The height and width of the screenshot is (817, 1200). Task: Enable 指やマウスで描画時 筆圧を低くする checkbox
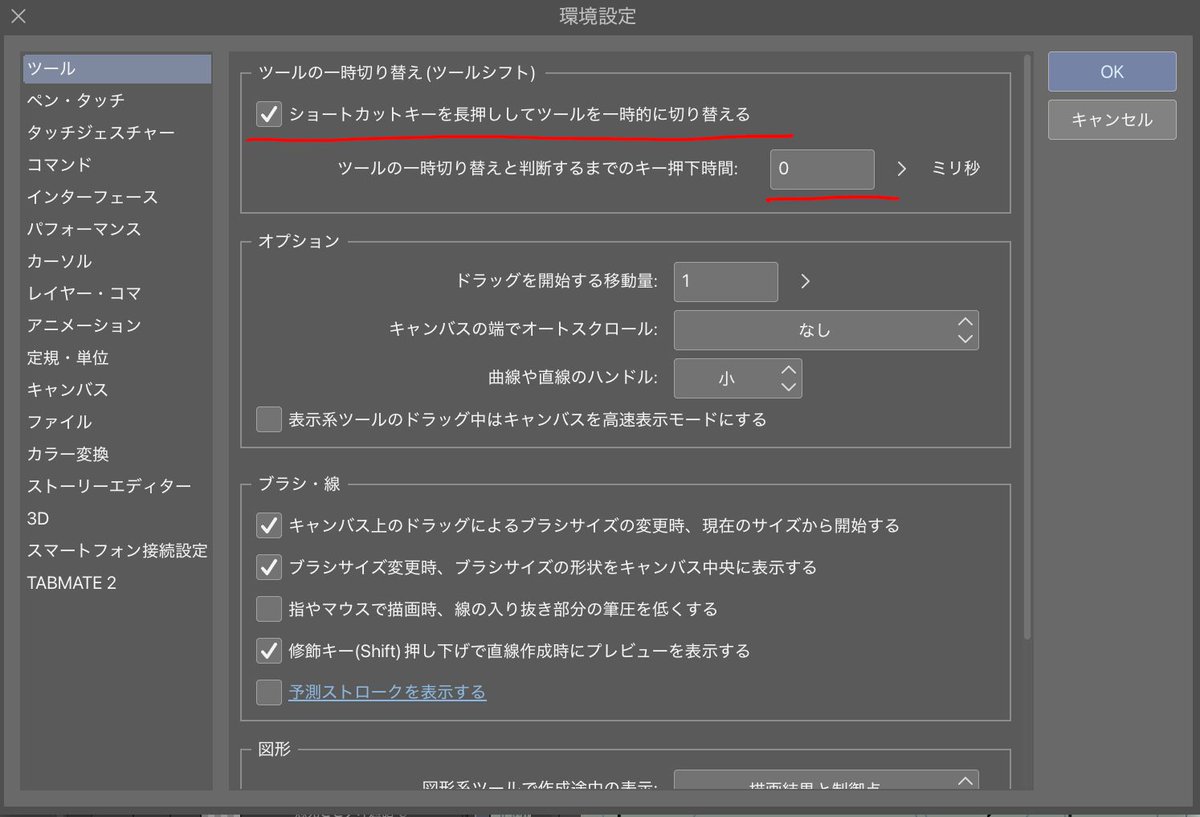(269, 608)
